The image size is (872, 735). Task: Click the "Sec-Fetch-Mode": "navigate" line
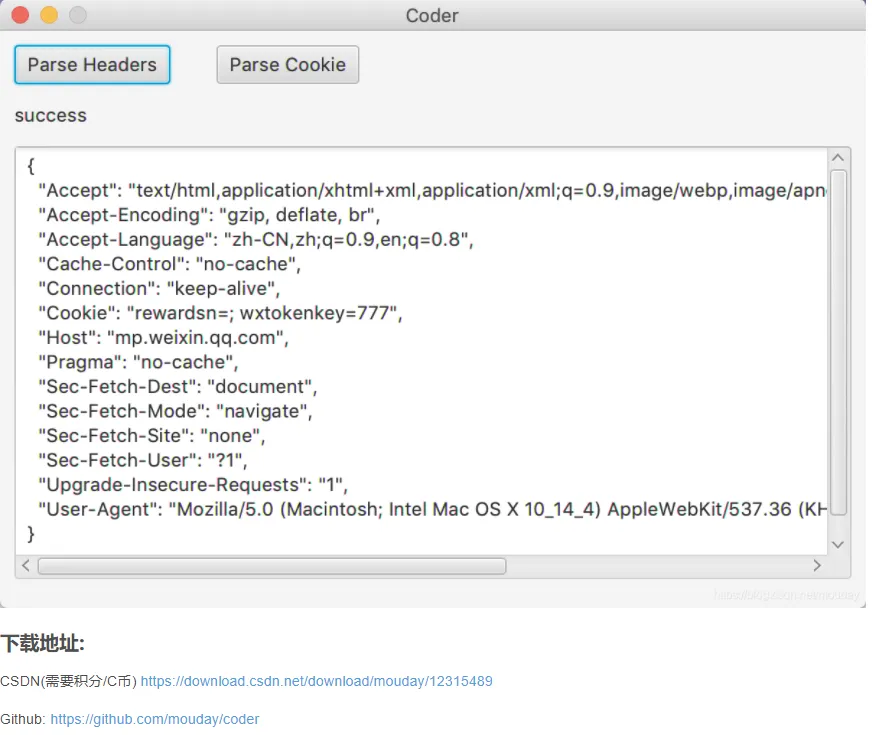(175, 411)
